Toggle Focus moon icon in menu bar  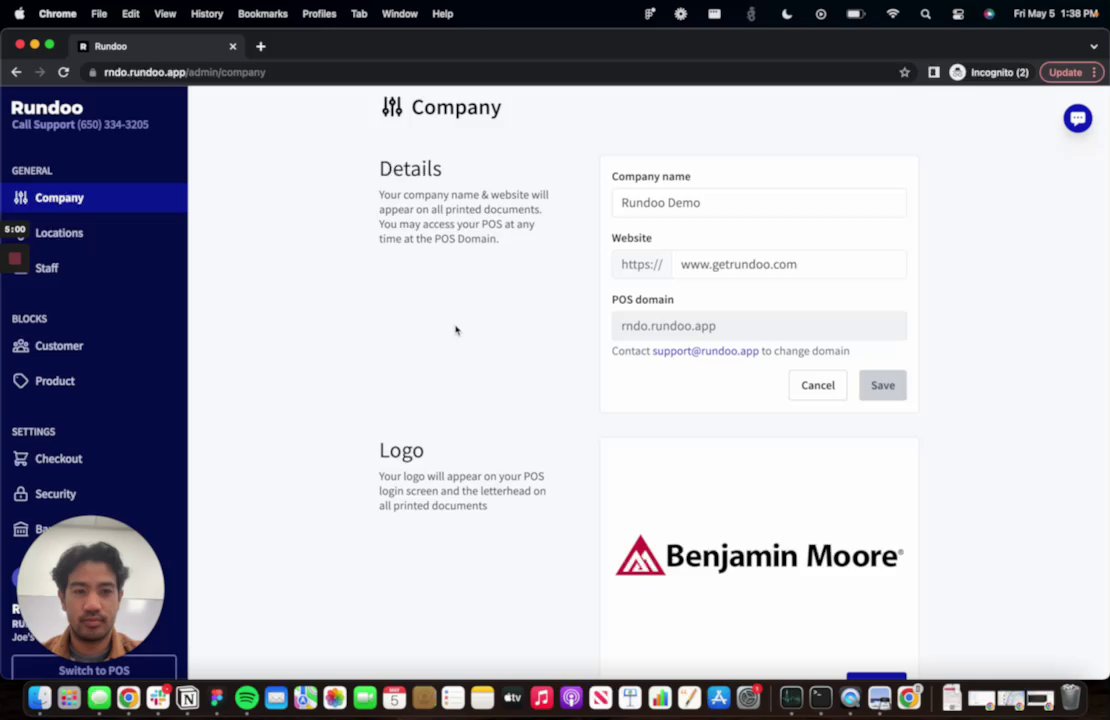(786, 13)
